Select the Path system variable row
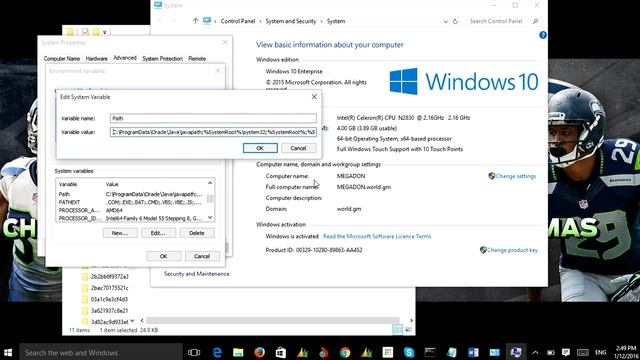640x360 pixels. pyautogui.click(x=131, y=194)
